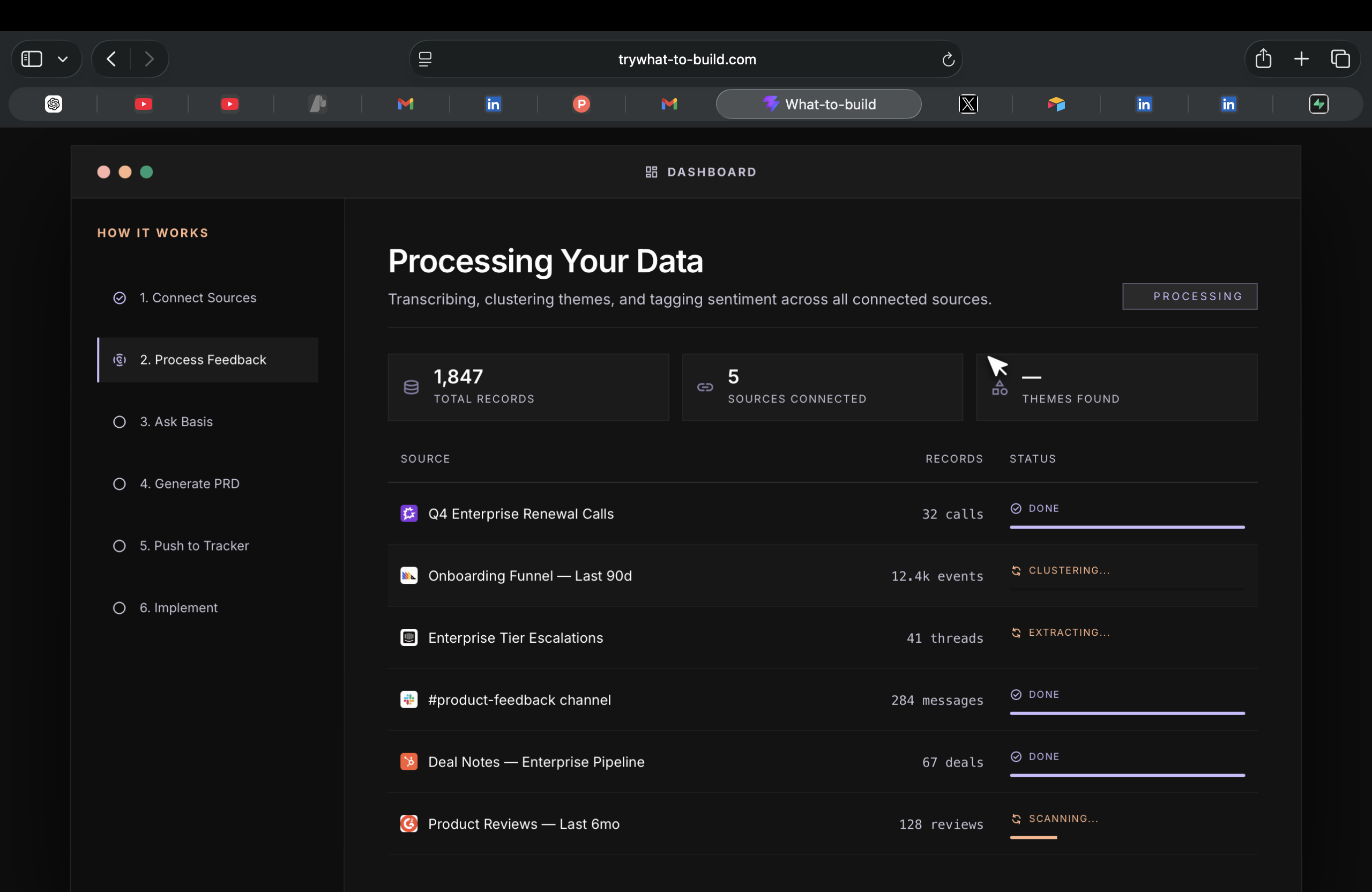
Task: Click the Slack icon beside #product-feedback channel
Action: [x=409, y=700]
